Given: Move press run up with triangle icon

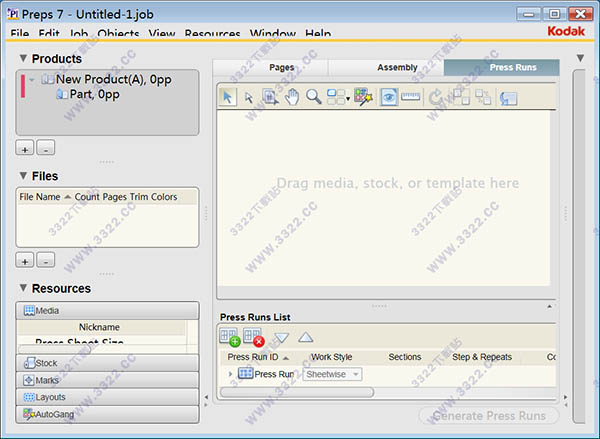Looking at the screenshot, I should (305, 338).
